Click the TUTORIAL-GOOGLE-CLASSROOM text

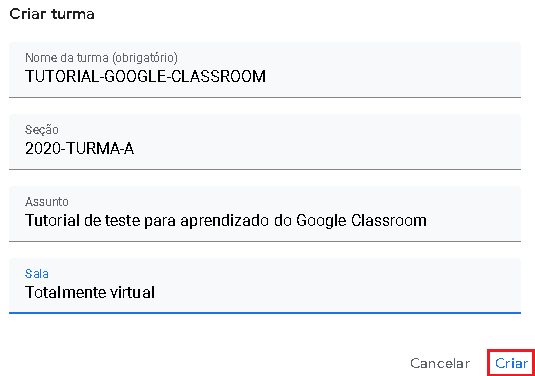[145, 76]
